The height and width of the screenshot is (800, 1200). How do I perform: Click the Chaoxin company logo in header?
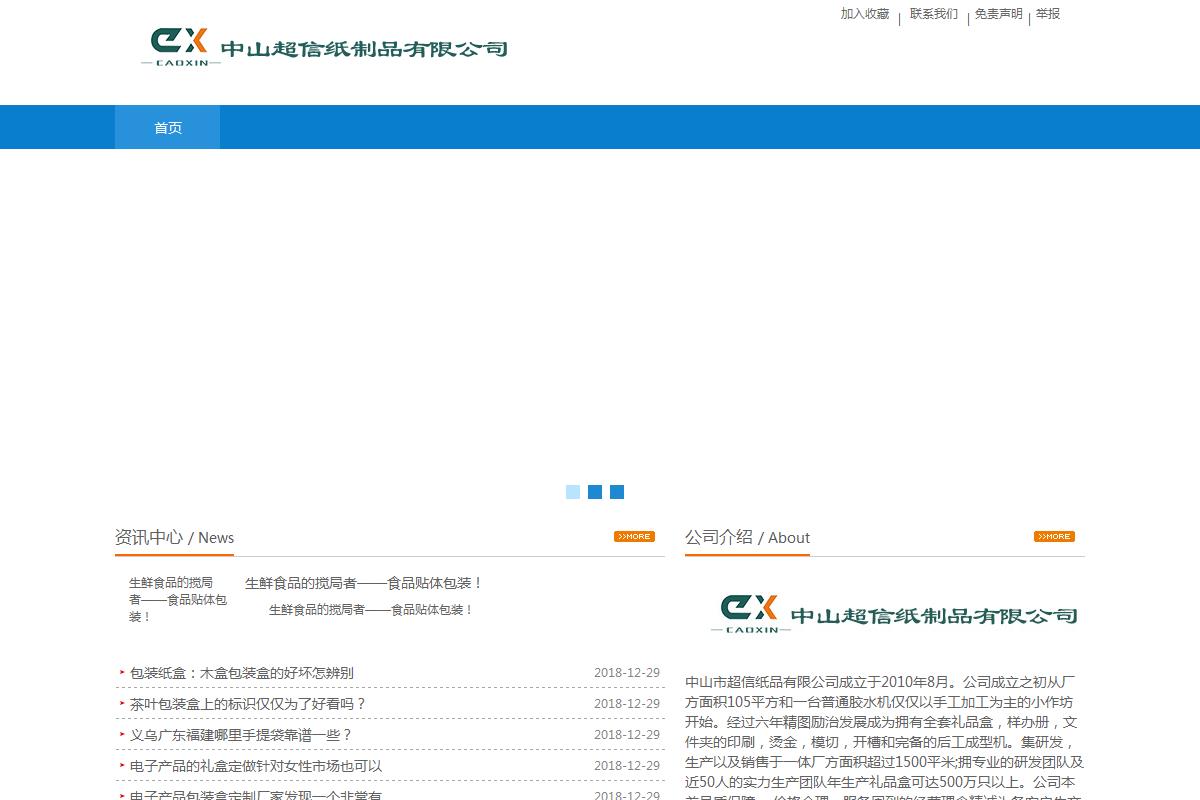324,47
